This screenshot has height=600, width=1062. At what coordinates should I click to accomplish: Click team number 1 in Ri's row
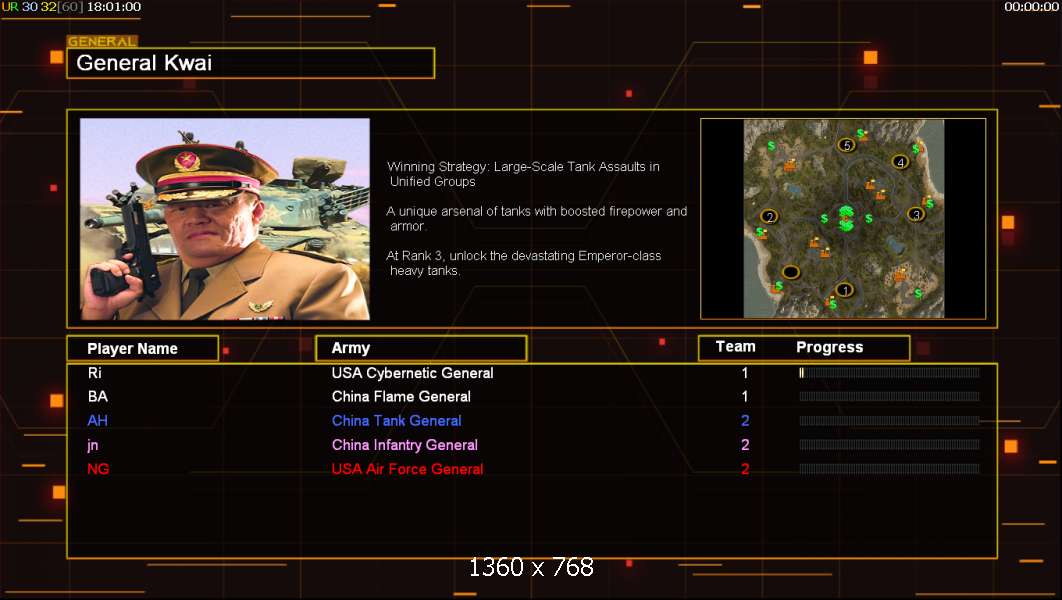(x=745, y=373)
